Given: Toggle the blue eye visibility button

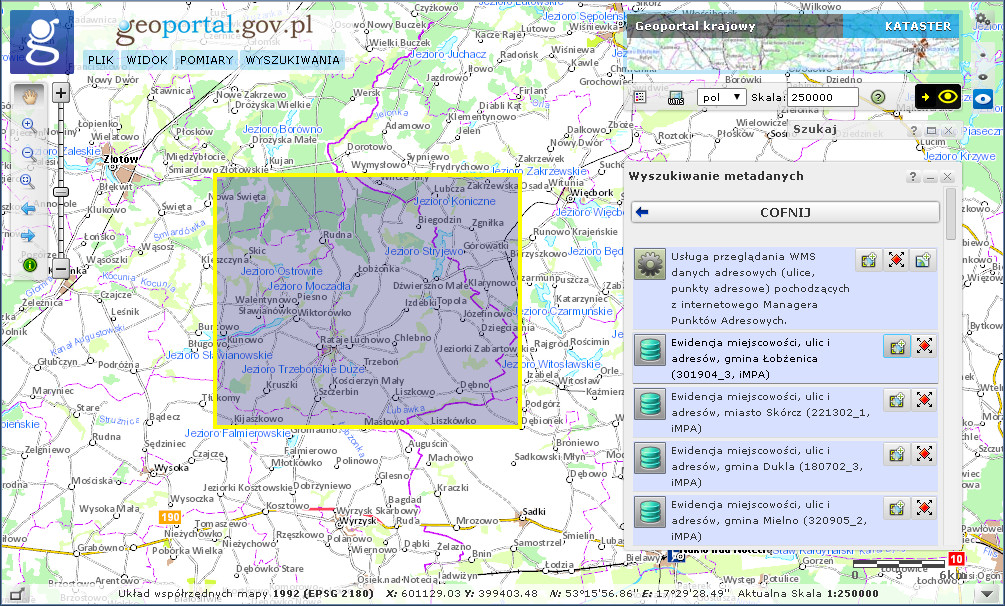Looking at the screenshot, I should click(x=983, y=99).
